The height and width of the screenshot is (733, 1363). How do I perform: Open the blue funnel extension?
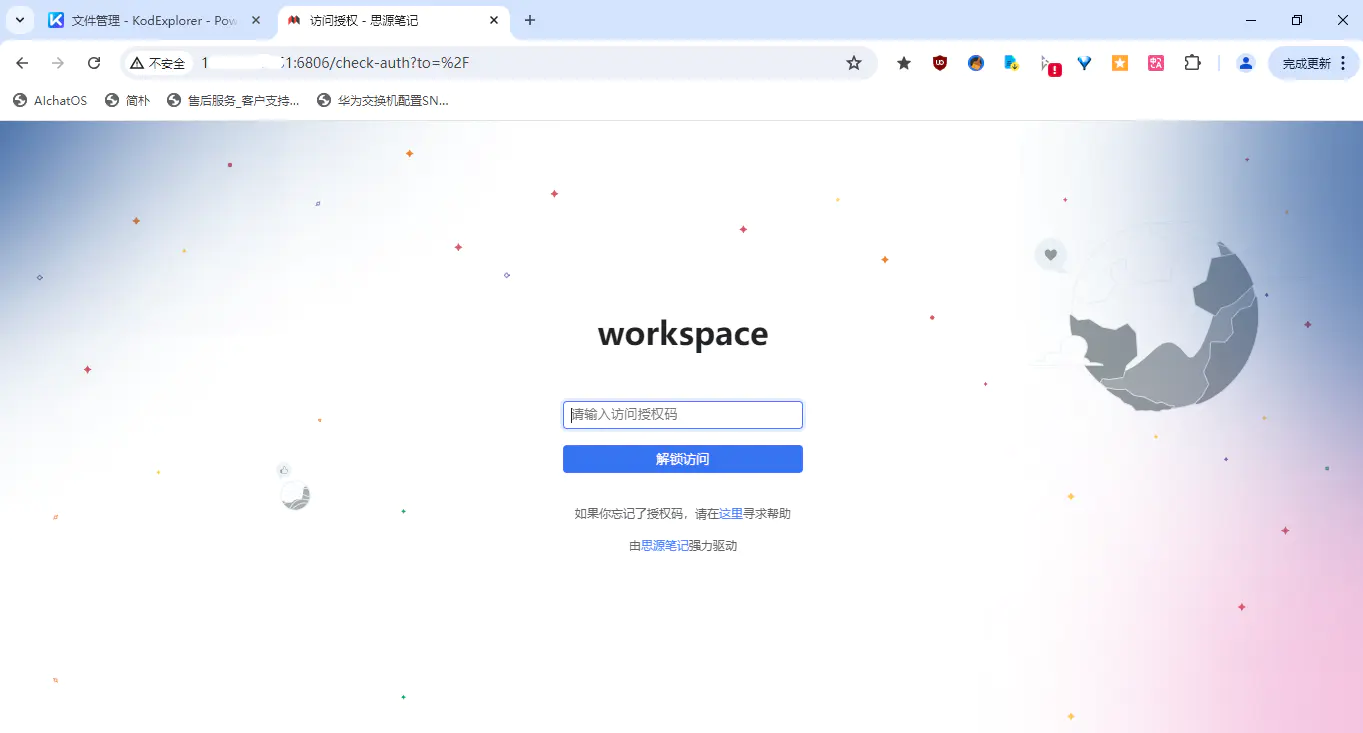click(x=1084, y=63)
